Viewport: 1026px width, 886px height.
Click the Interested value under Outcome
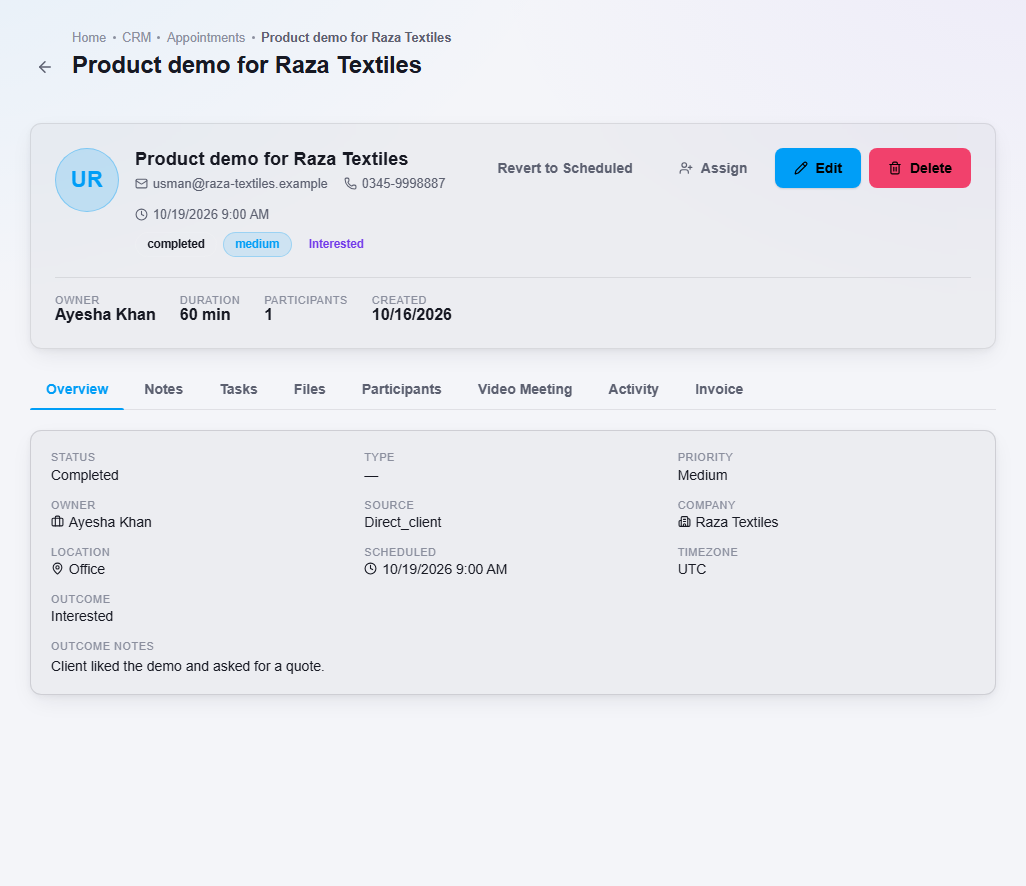pyautogui.click(x=82, y=616)
